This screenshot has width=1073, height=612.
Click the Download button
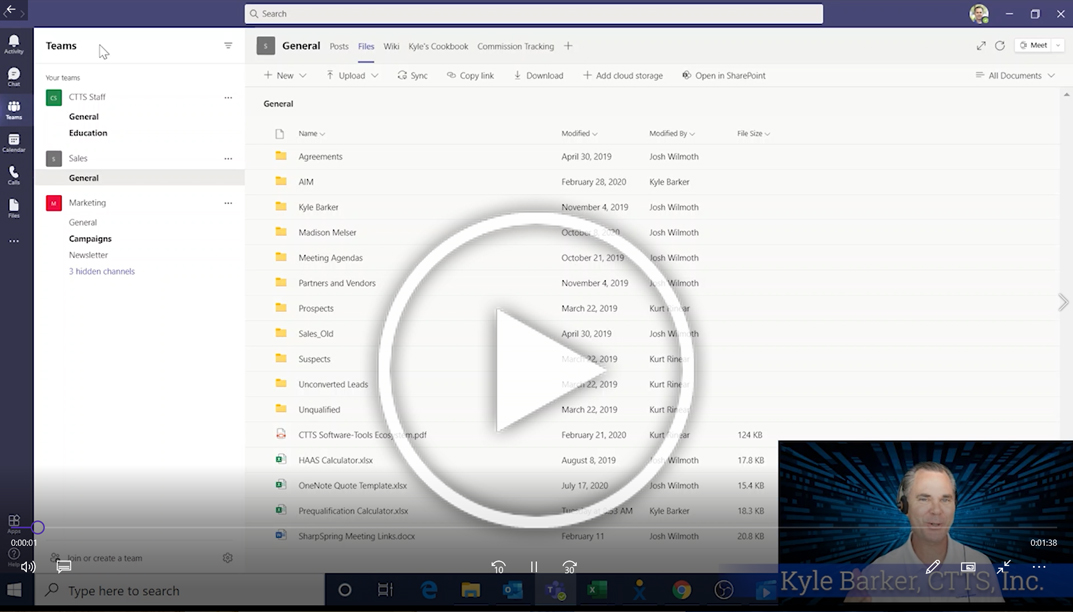coord(539,75)
